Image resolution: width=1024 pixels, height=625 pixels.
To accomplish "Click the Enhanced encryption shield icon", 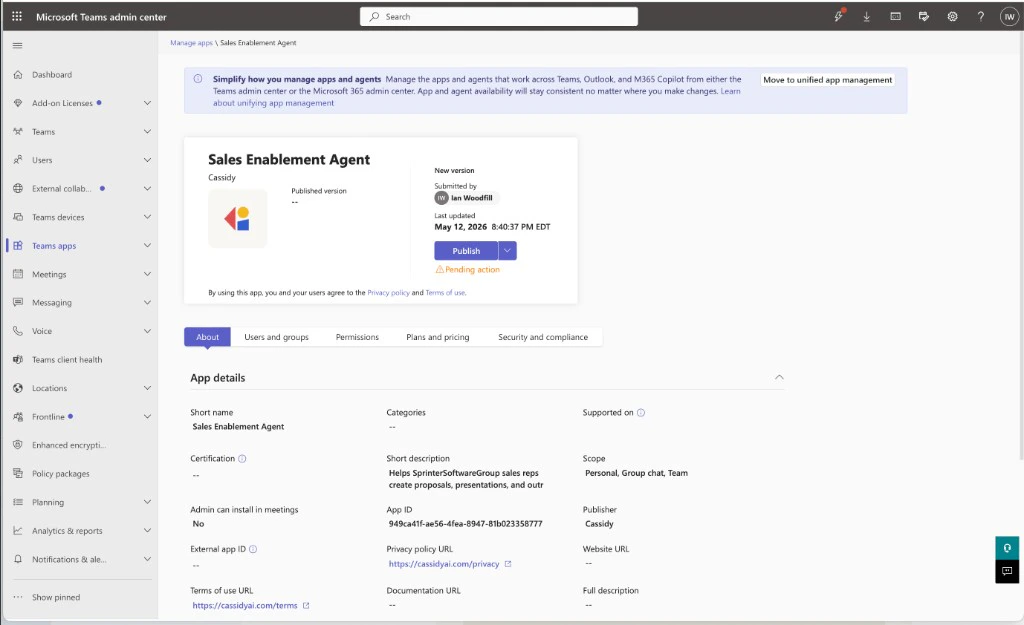I will [x=18, y=445].
